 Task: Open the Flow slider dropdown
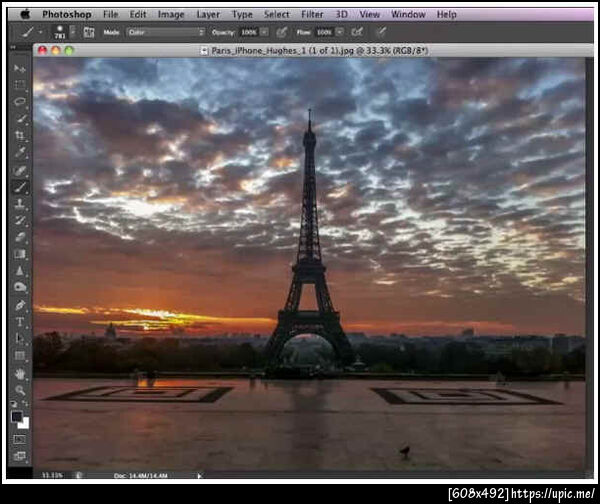(x=340, y=32)
